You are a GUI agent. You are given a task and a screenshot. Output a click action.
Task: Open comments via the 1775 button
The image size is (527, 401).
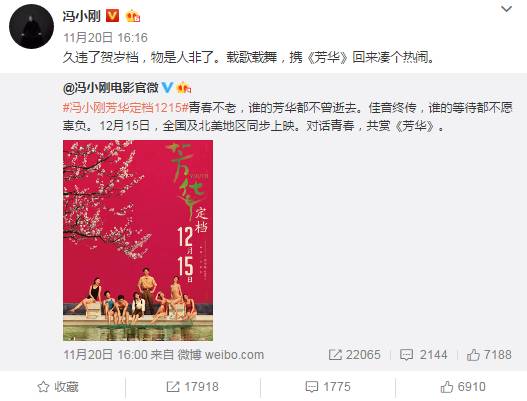(328, 387)
